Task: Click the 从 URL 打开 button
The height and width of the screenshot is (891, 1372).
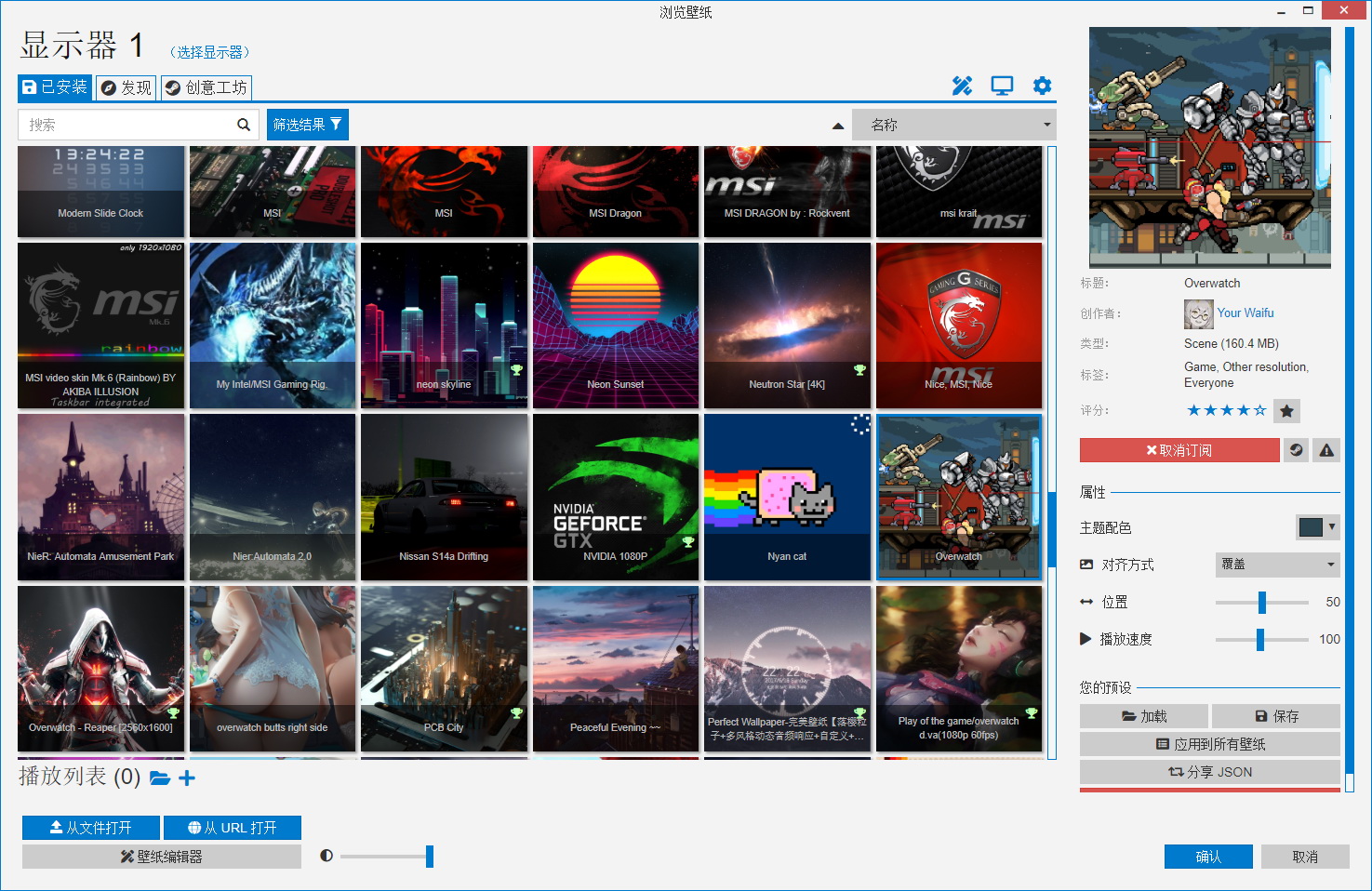Action: (x=233, y=828)
